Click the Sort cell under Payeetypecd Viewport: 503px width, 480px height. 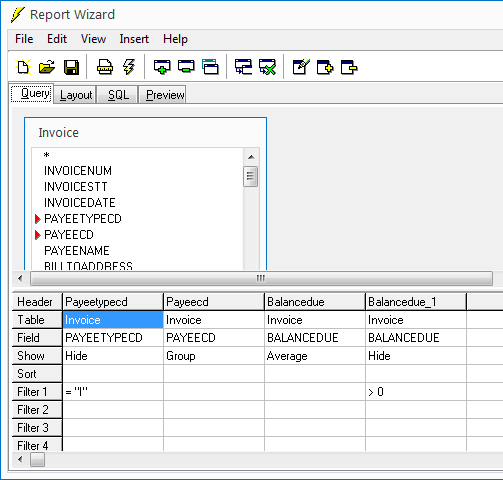coord(113,374)
